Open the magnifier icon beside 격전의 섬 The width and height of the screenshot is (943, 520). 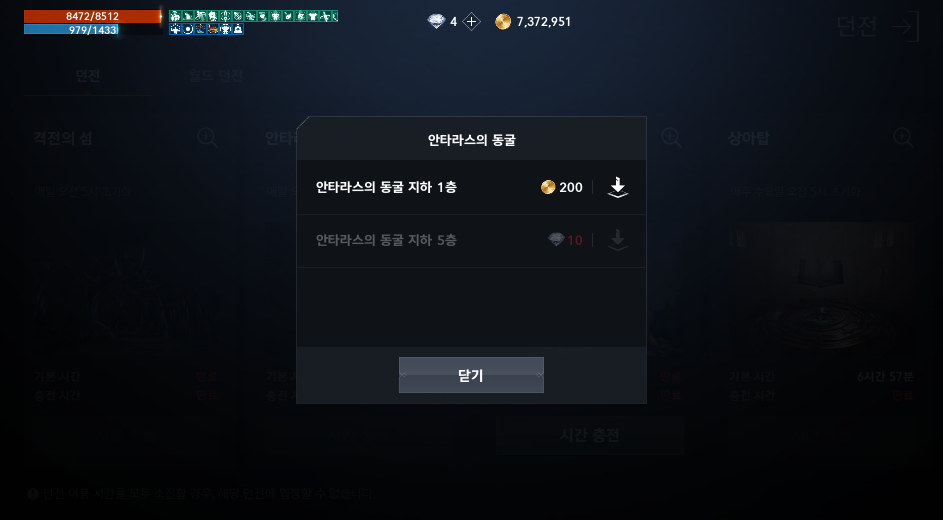(x=207, y=138)
